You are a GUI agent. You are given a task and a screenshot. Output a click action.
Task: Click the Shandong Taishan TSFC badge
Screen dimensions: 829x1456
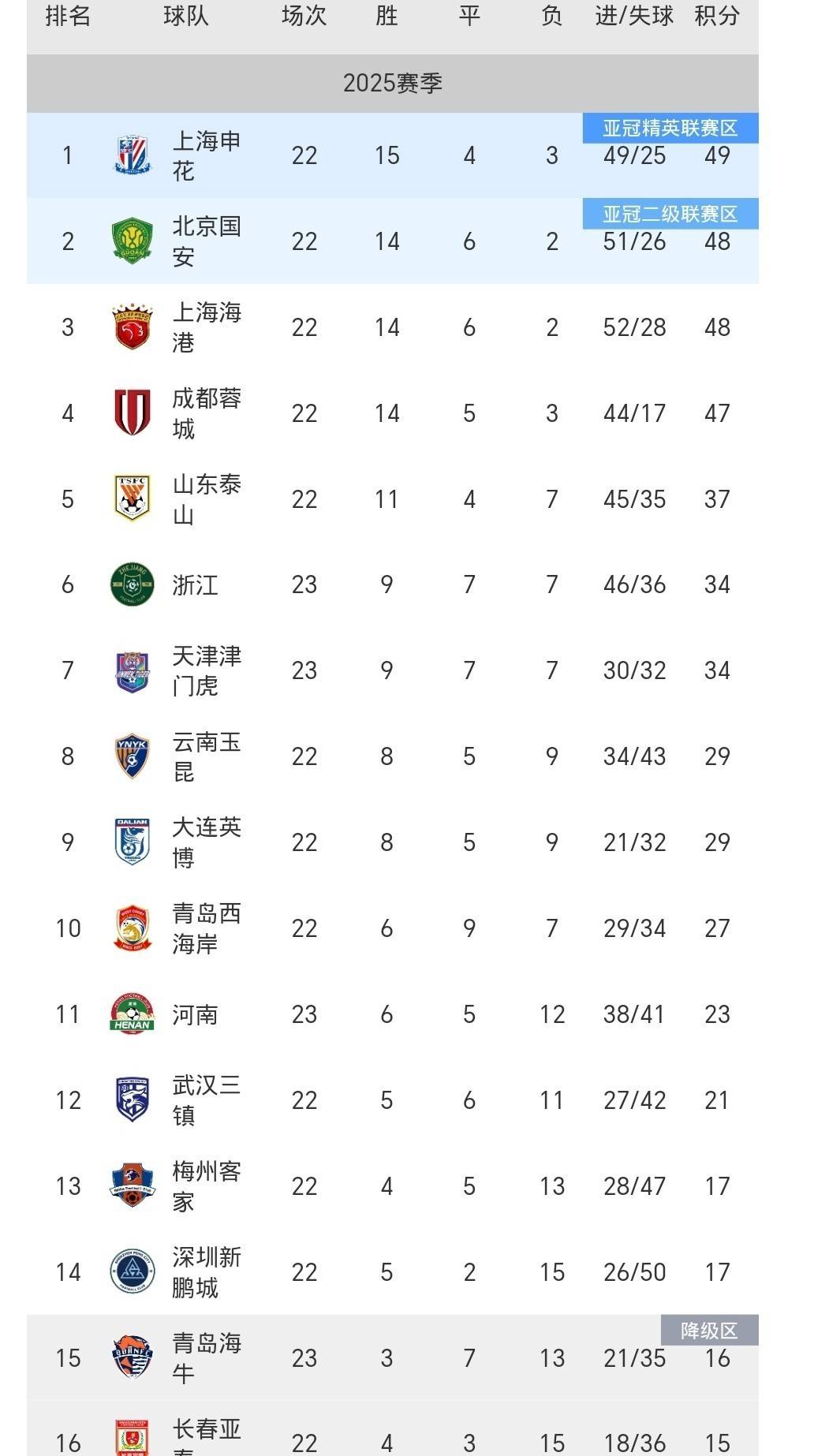(132, 498)
